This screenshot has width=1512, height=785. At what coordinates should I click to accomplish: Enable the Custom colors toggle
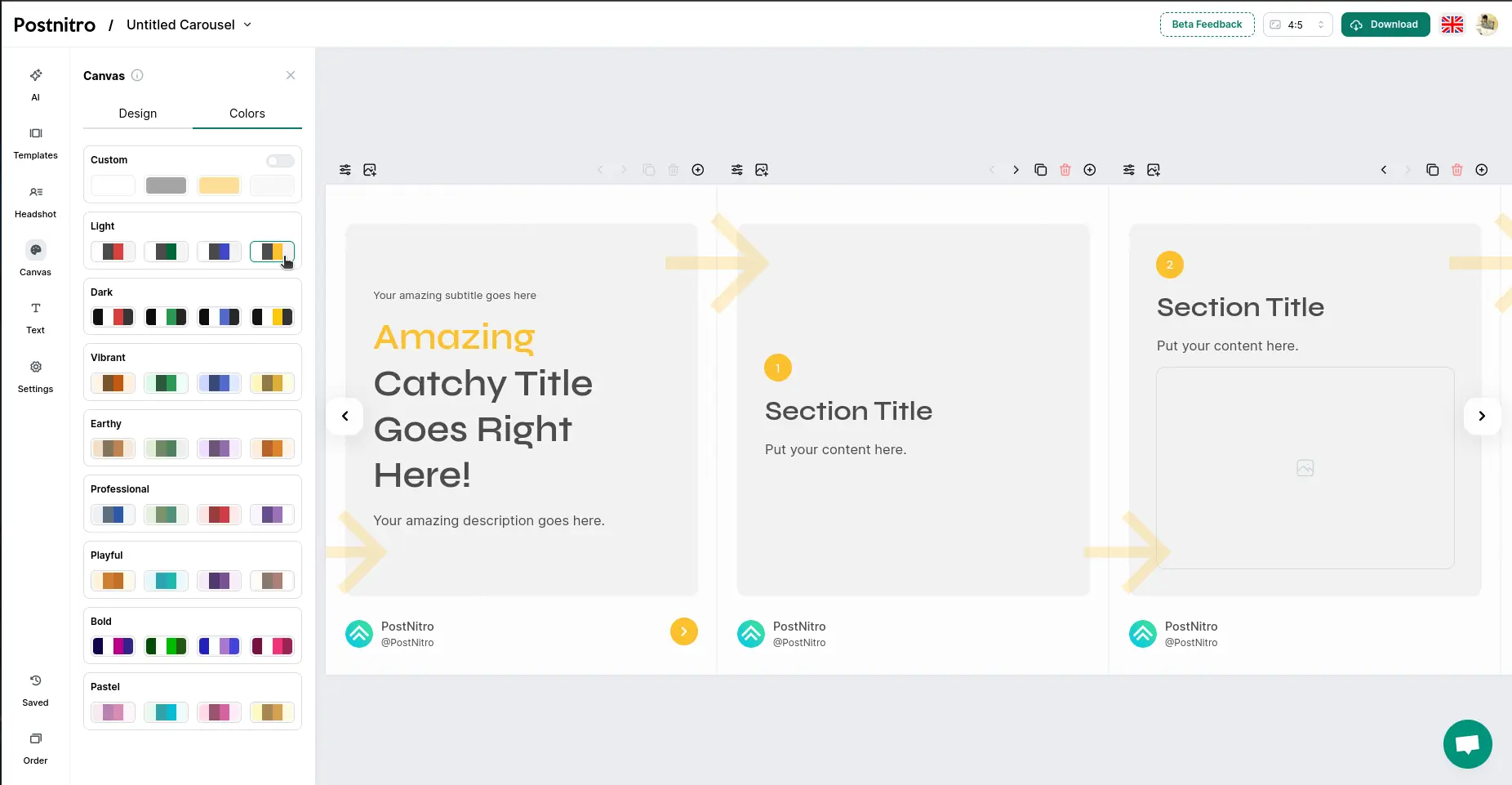[x=280, y=161]
